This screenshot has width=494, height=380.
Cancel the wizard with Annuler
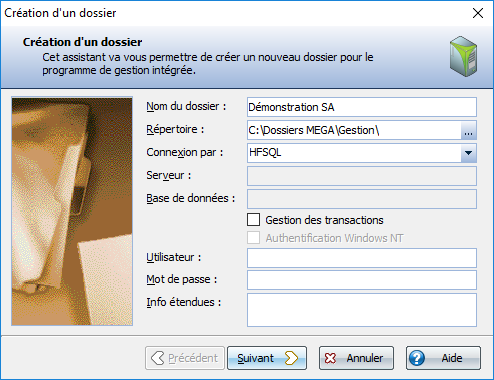pyautogui.click(x=356, y=358)
